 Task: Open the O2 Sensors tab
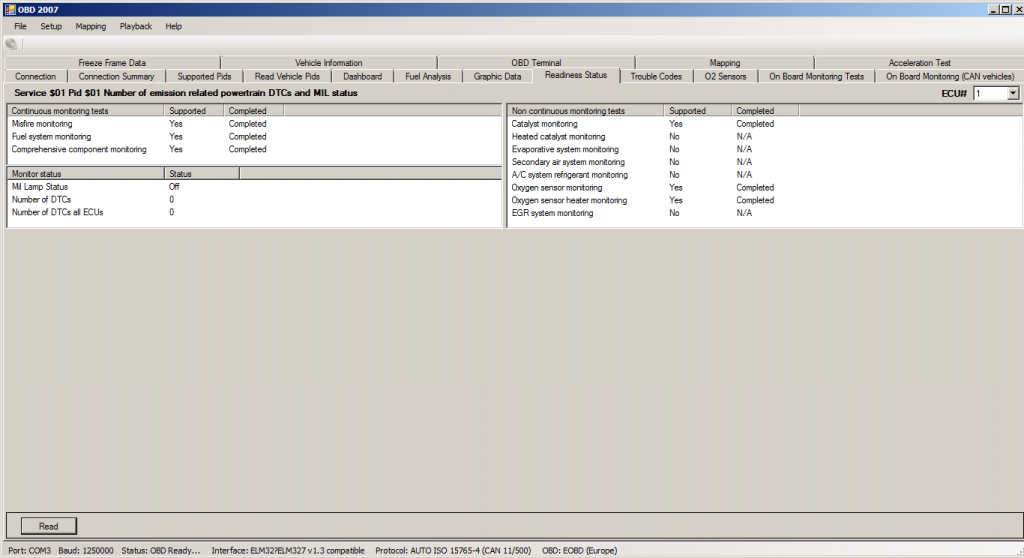(x=725, y=76)
